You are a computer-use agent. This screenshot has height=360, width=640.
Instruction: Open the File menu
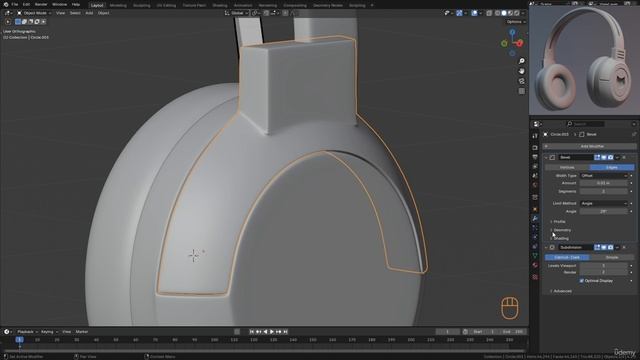[x=15, y=4]
